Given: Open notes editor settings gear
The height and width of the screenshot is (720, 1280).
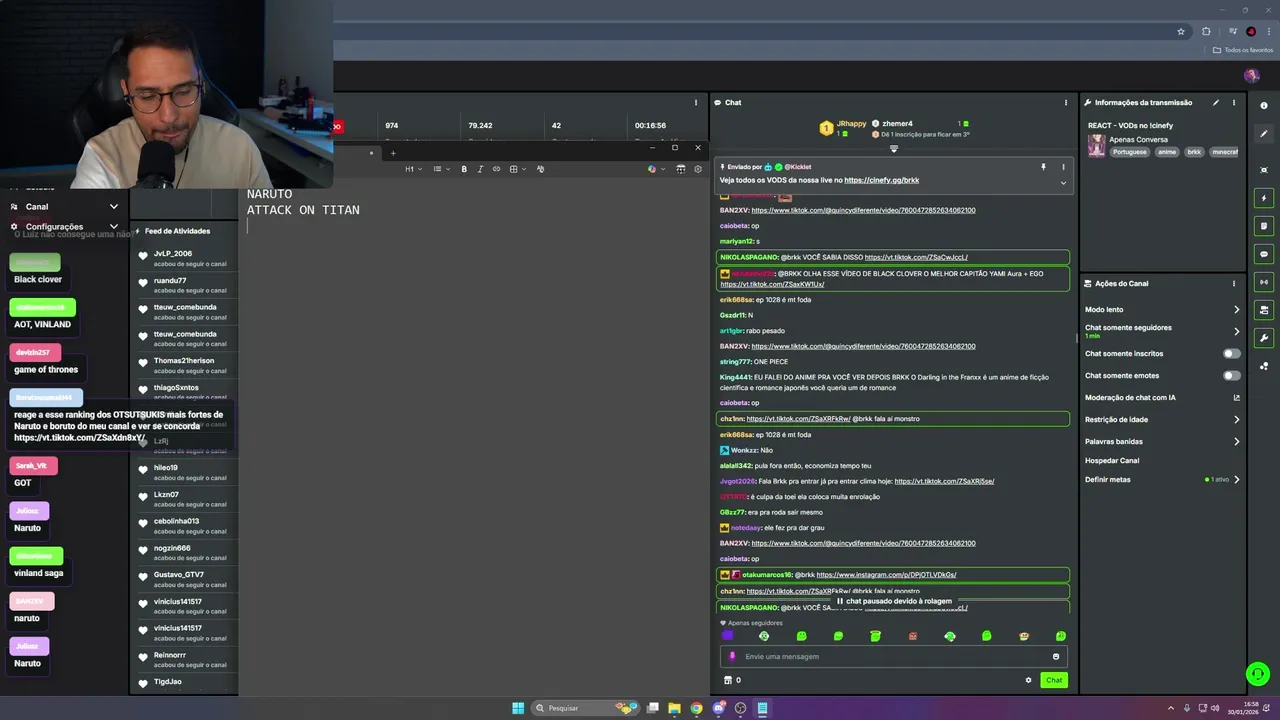Looking at the screenshot, I should (697, 169).
